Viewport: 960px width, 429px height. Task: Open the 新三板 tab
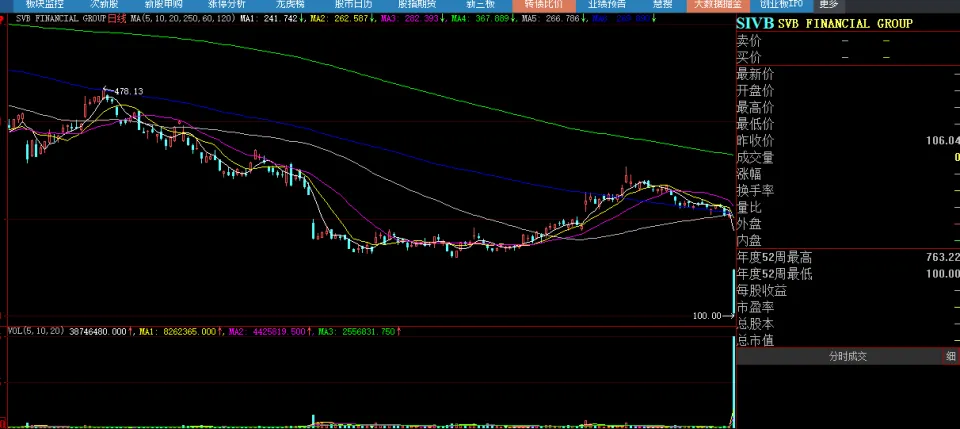click(477, 4)
